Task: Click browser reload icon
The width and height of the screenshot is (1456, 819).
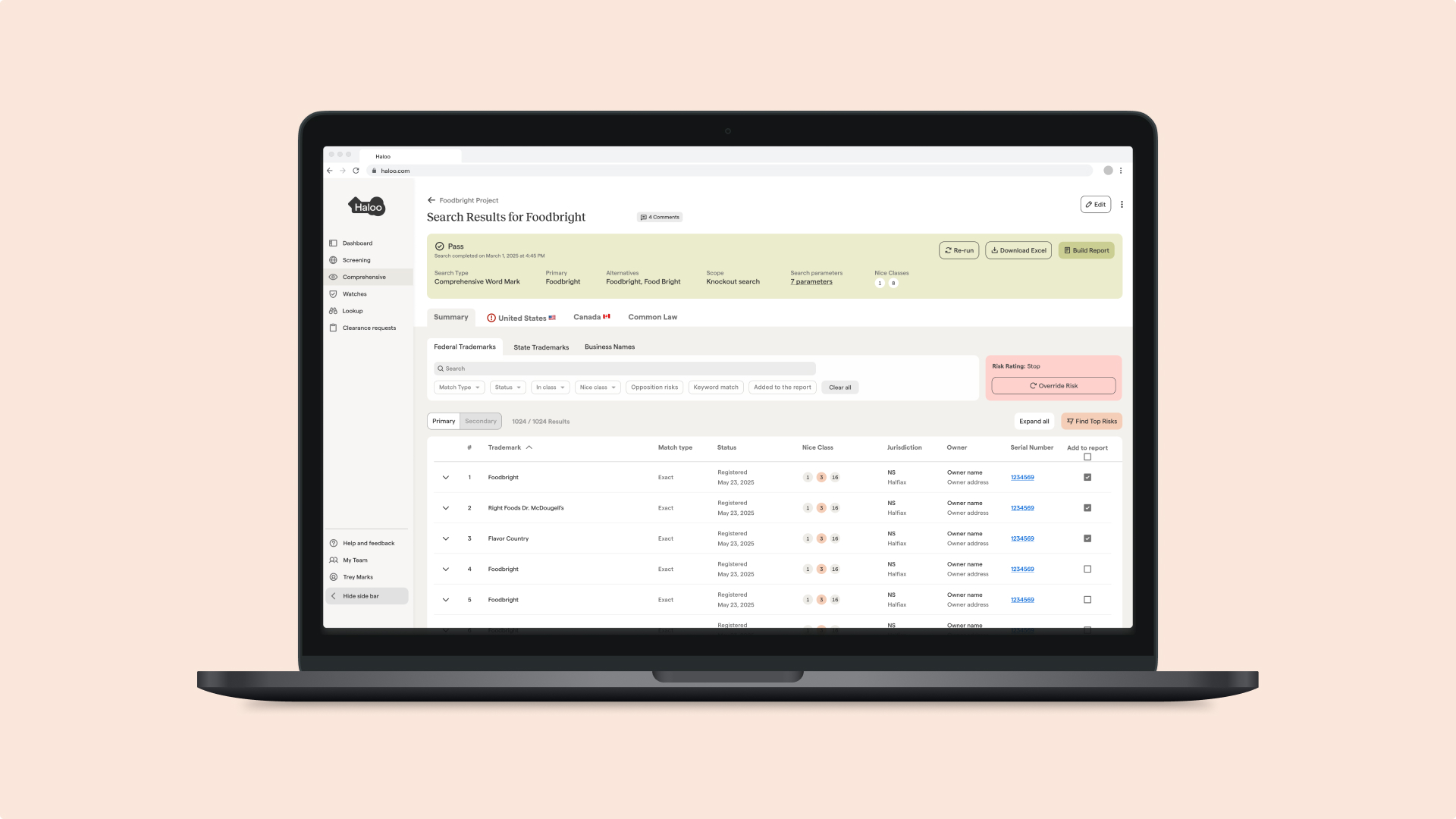Action: click(356, 171)
